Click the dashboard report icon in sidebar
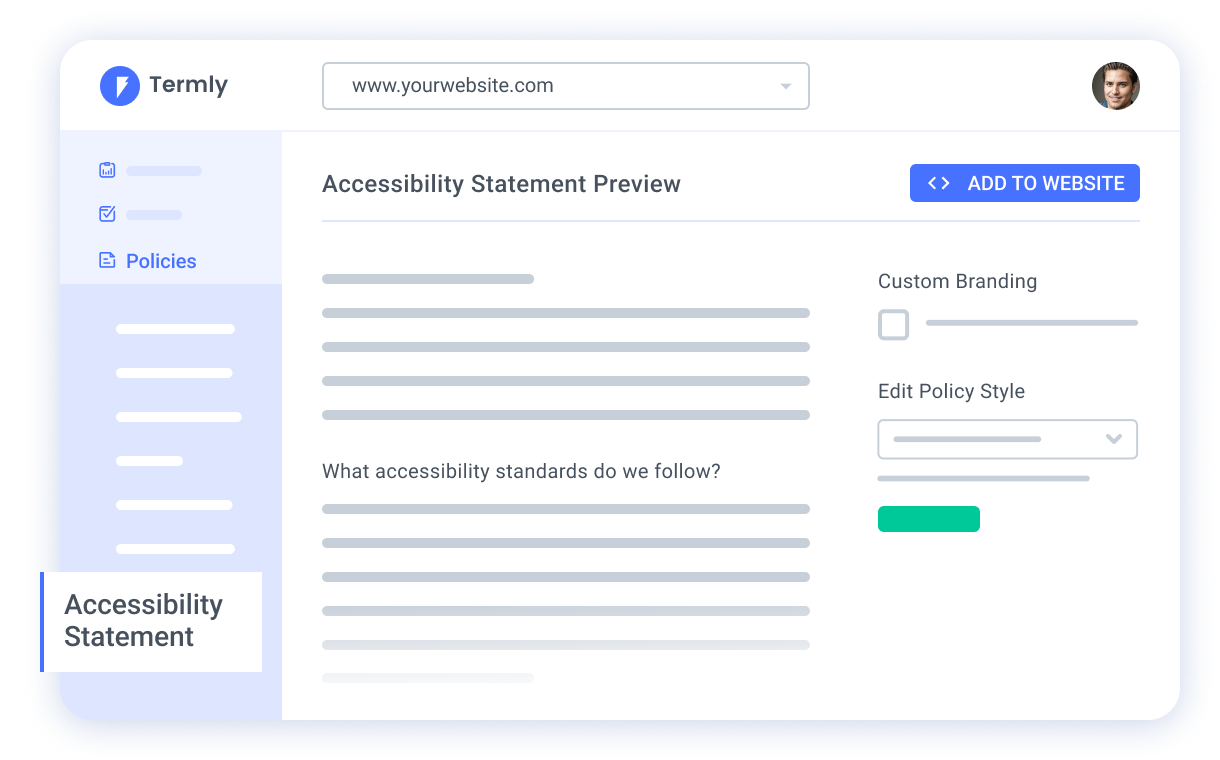1220x760 pixels. [107, 170]
